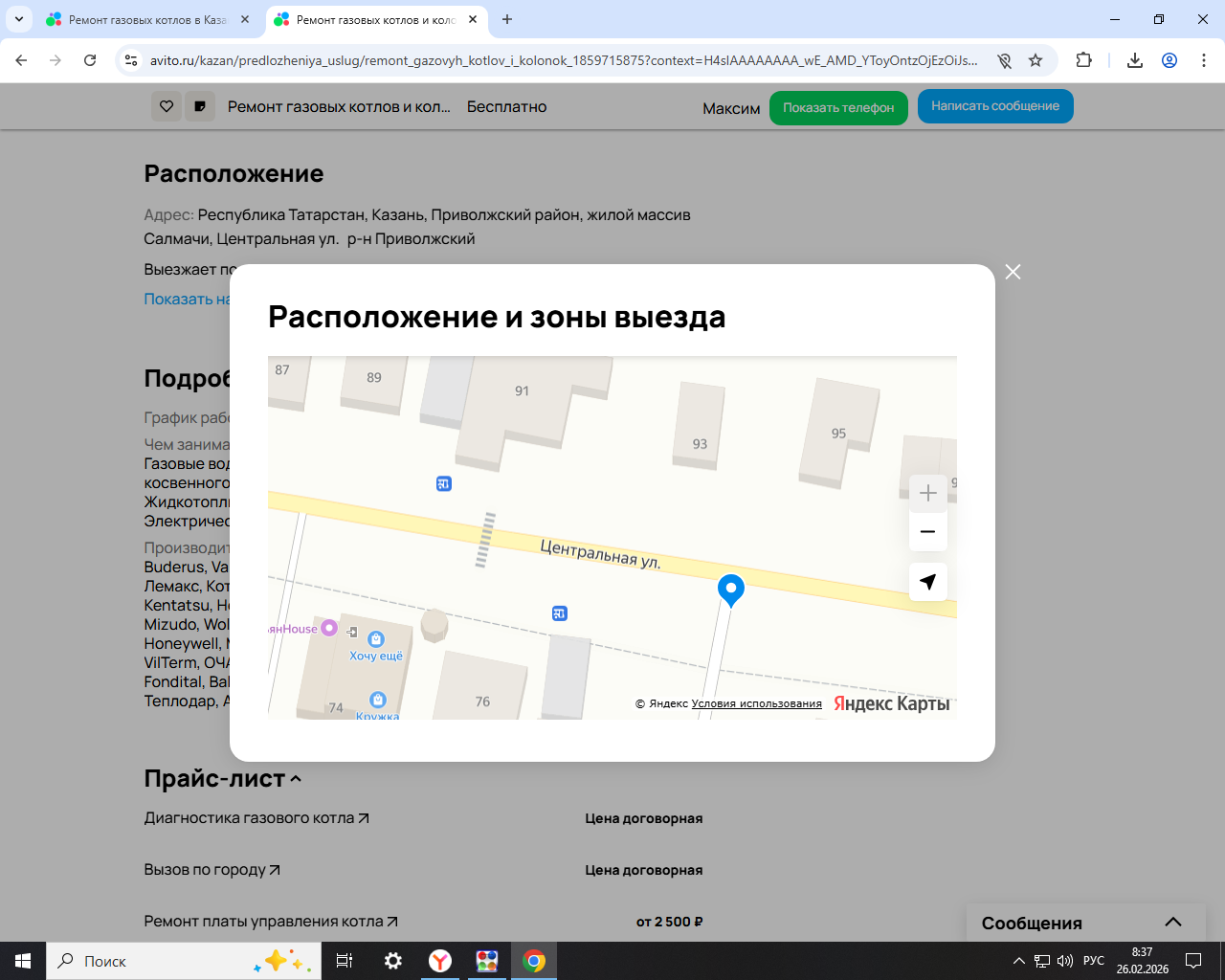Image resolution: width=1225 pixels, height=980 pixels.
Task: Open Yandex Browser from the taskbar
Action: pos(440,961)
